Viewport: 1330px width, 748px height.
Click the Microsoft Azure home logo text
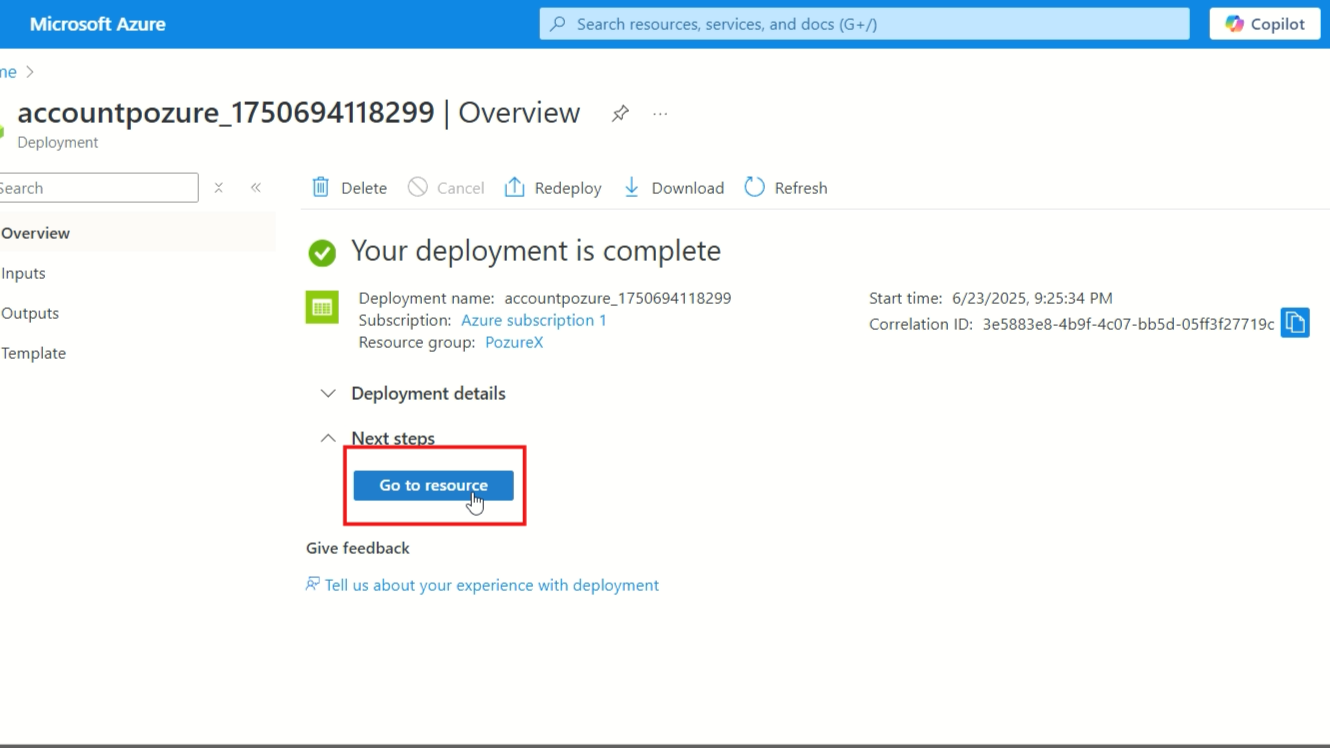pyautogui.click(x=98, y=24)
